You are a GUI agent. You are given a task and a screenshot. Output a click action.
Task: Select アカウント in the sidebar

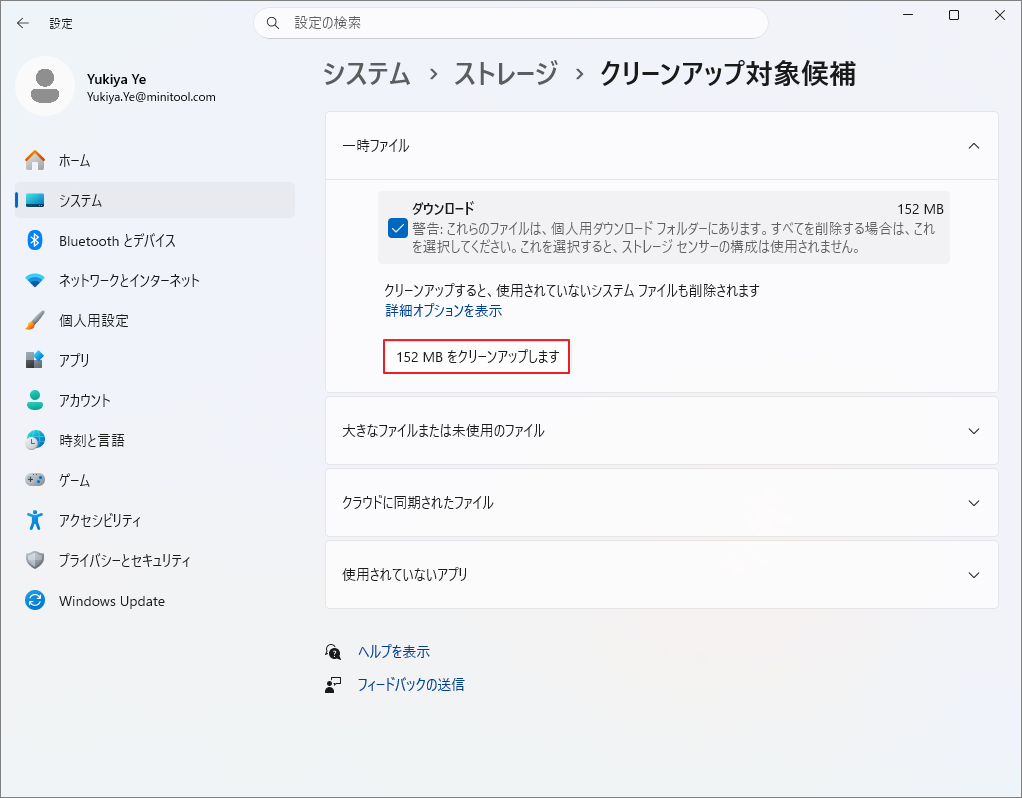(x=155, y=400)
